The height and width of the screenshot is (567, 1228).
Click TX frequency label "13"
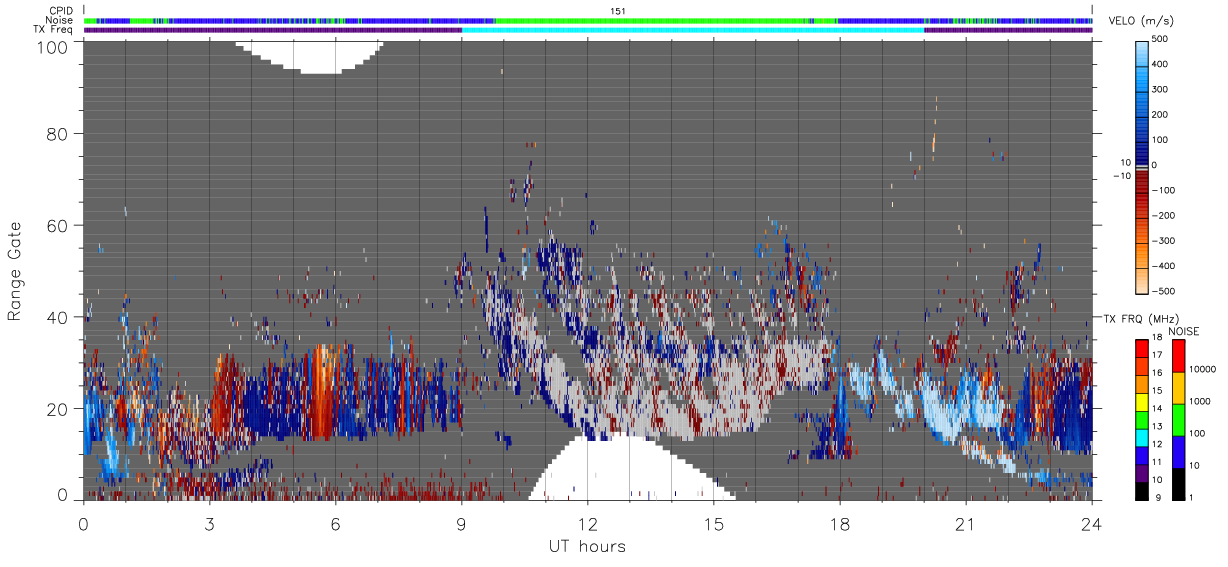[x=1158, y=427]
